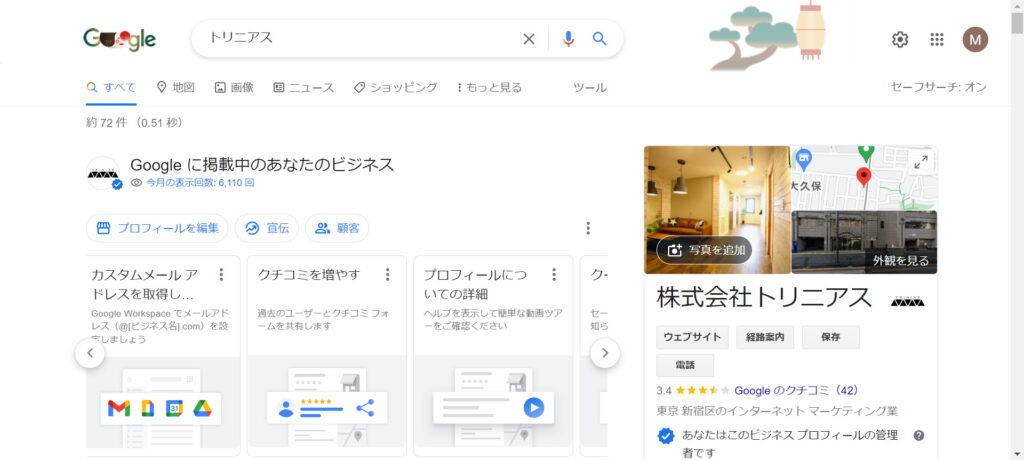Click 約 72 件 result count text
Viewport: 1024px width, 460px height.
[134, 122]
